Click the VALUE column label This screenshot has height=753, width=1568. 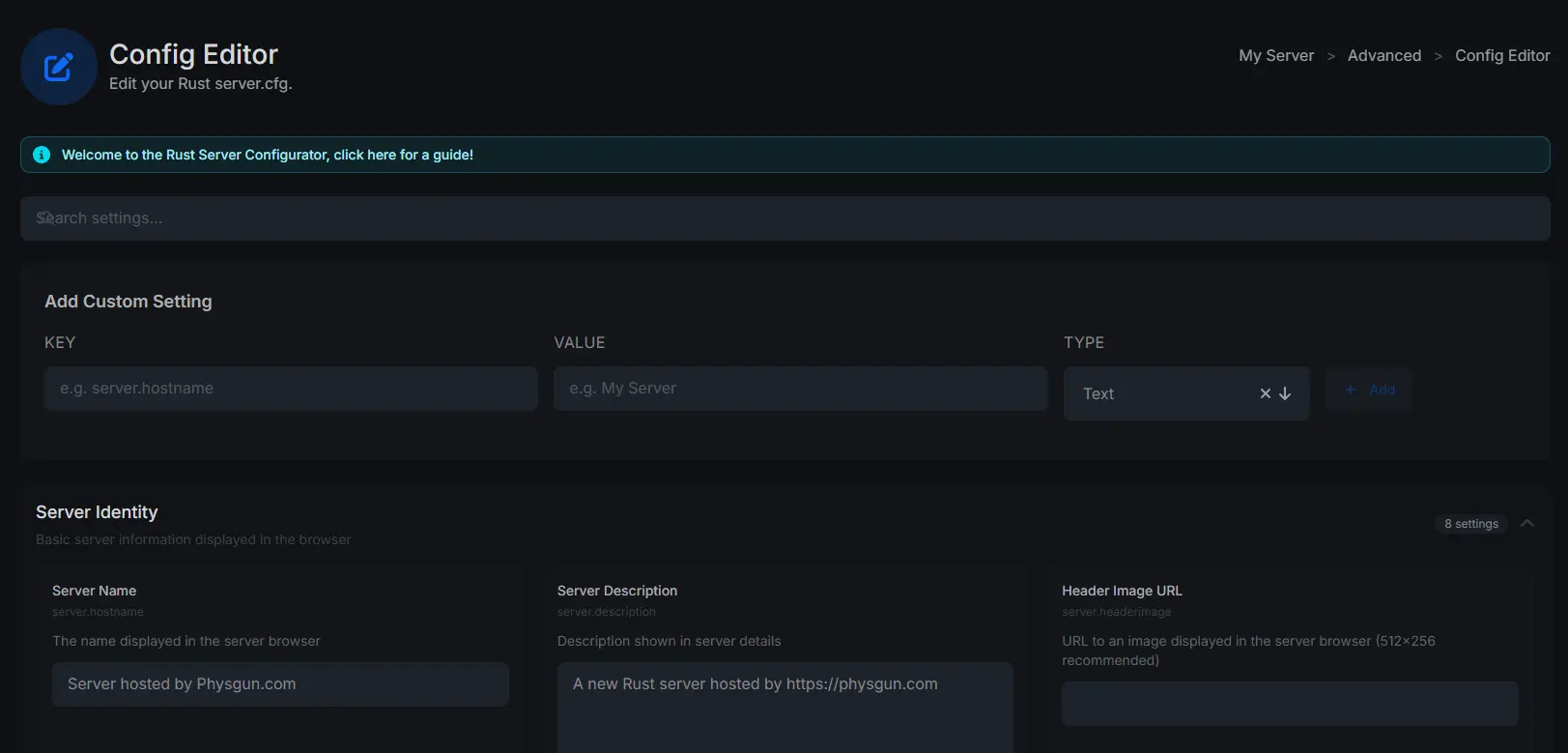click(x=580, y=342)
